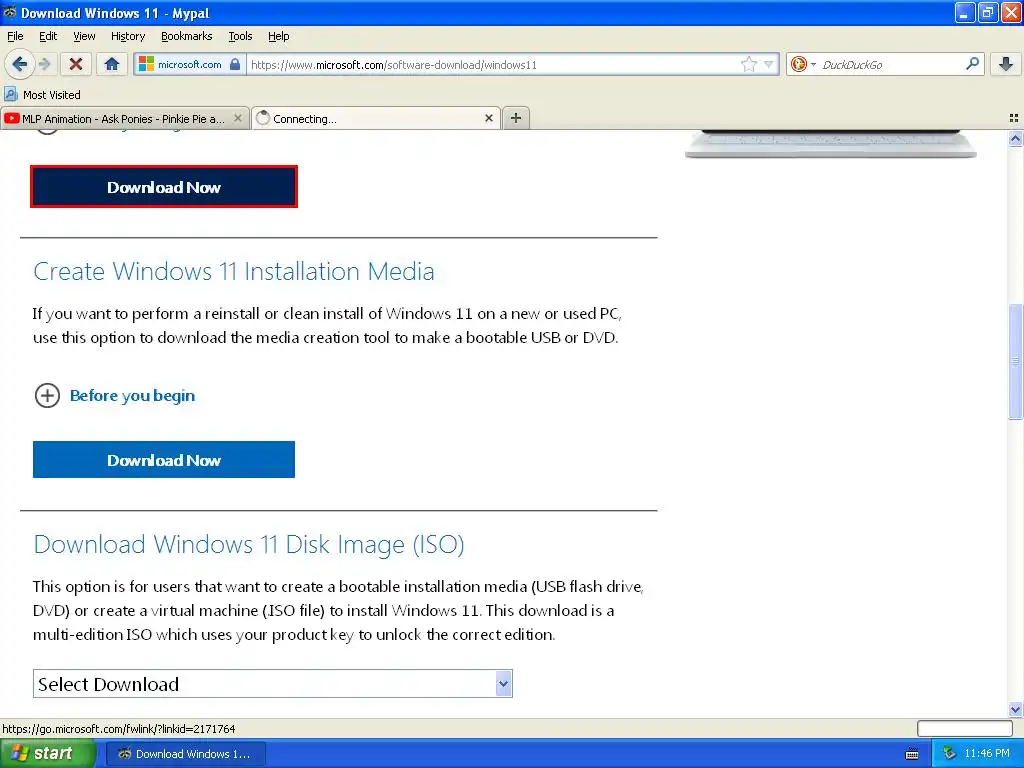Screen dimensions: 1024x768
Task: Click the system tray network icon
Action: pyautogui.click(x=949, y=754)
